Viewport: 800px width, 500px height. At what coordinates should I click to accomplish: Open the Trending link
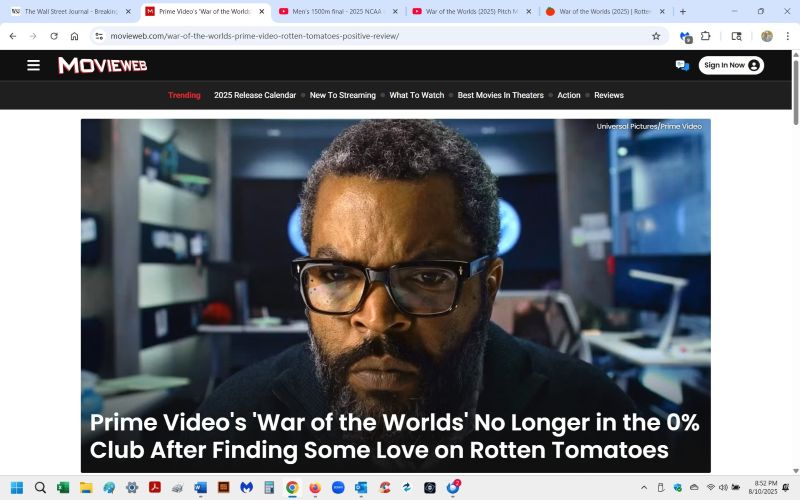coord(184,95)
